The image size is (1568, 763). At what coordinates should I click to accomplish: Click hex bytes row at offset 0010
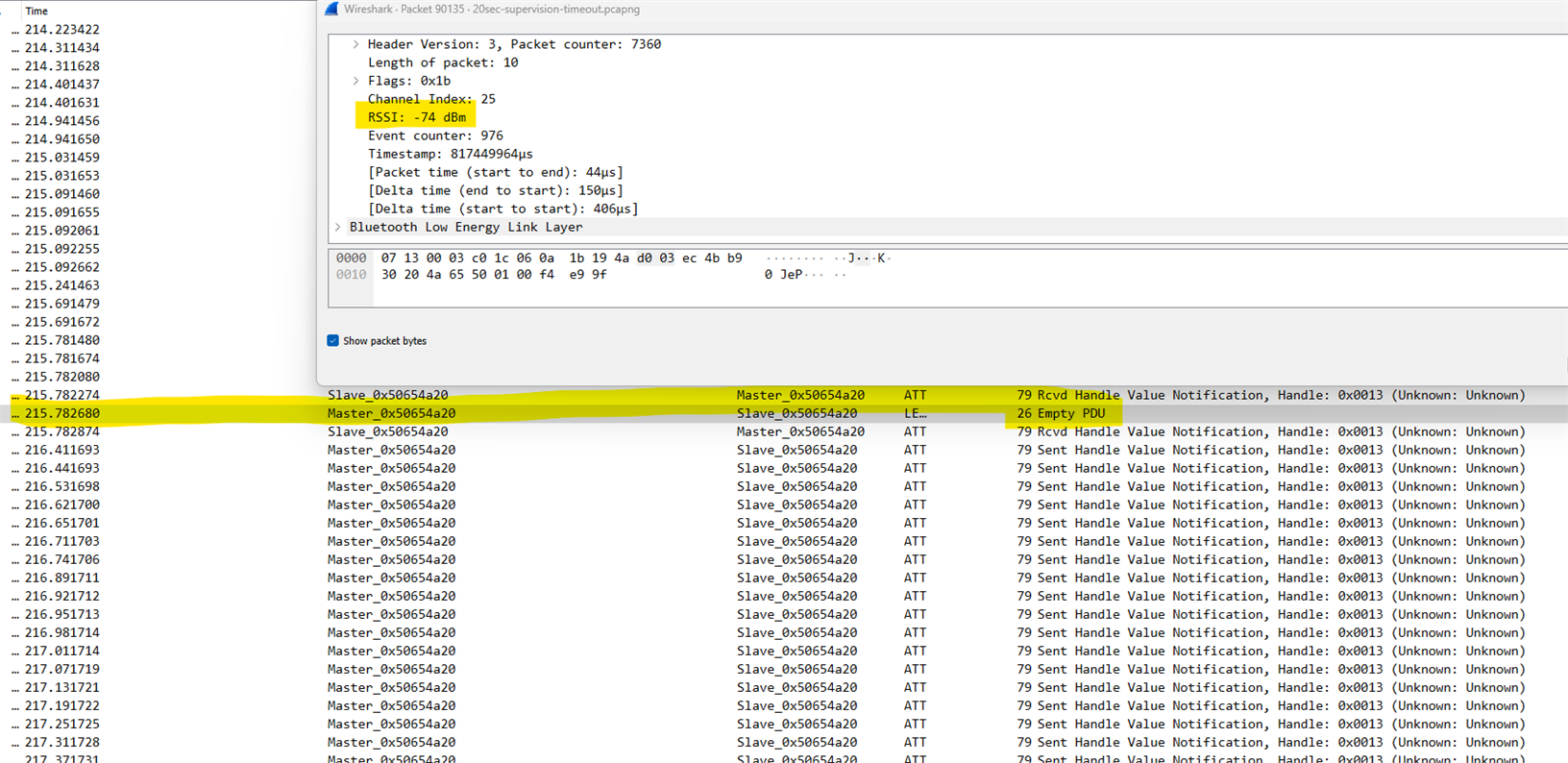coord(493,275)
